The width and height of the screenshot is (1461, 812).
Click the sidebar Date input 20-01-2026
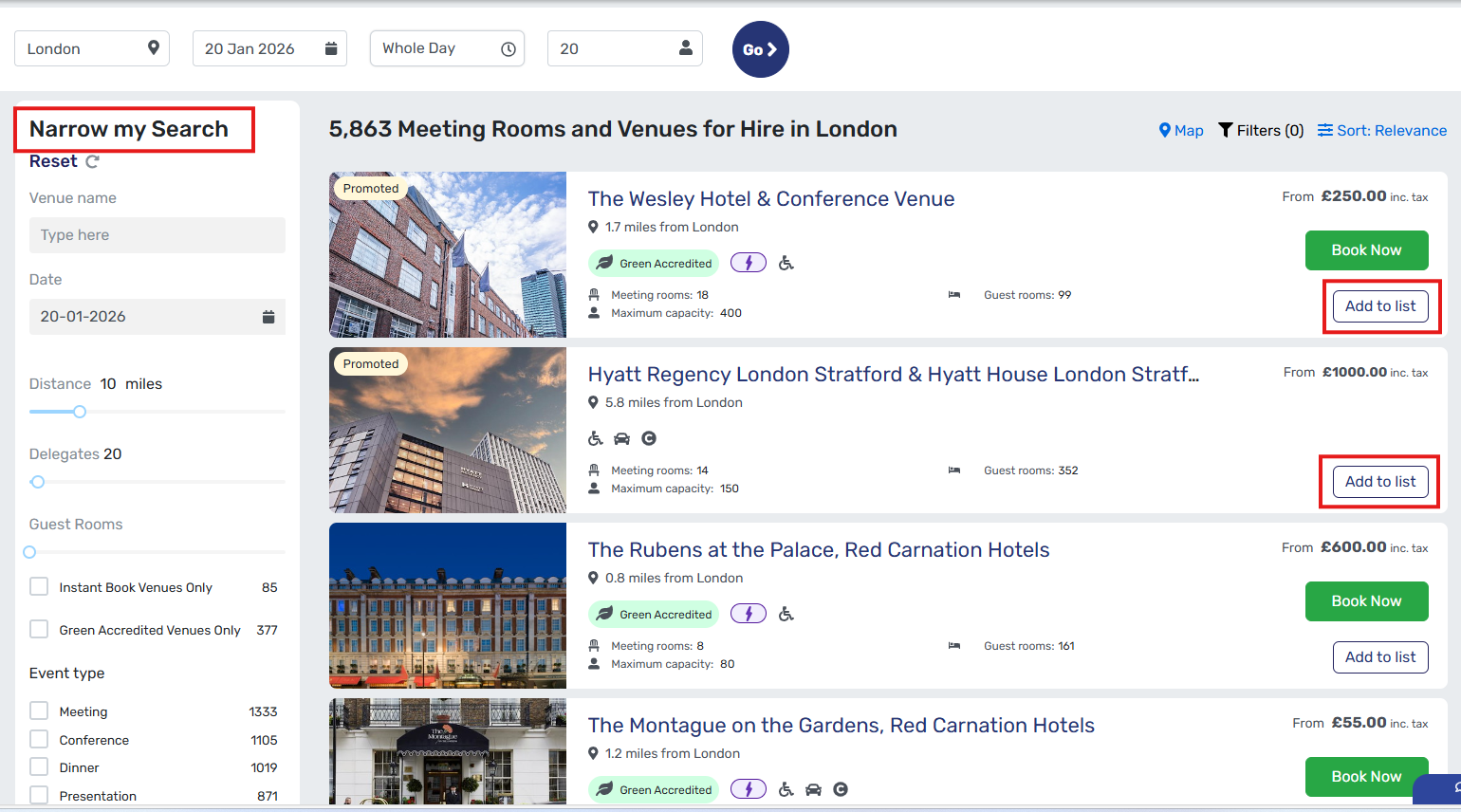pos(157,317)
